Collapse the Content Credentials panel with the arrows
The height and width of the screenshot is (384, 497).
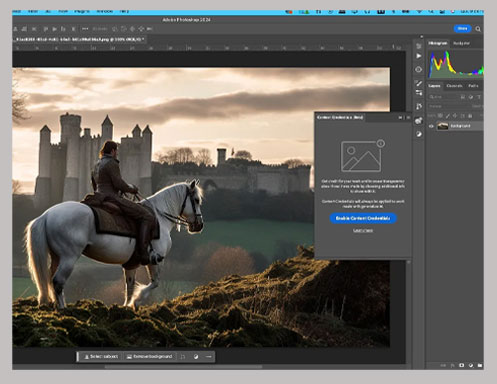pos(400,117)
